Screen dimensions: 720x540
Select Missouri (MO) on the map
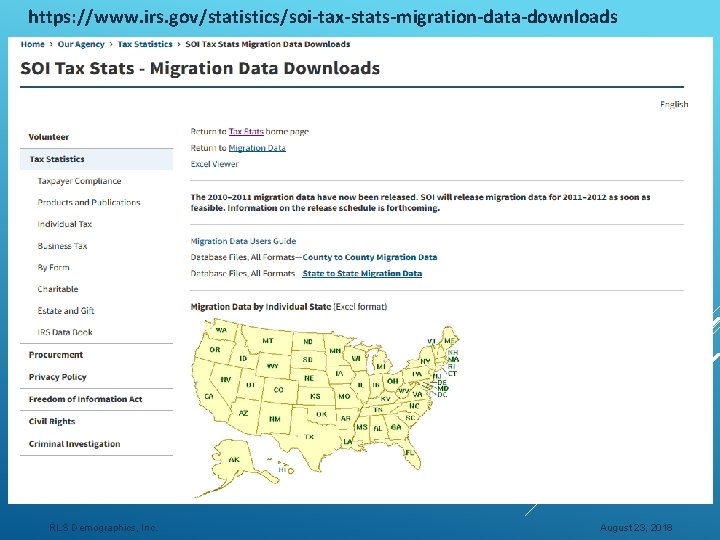tap(344, 396)
